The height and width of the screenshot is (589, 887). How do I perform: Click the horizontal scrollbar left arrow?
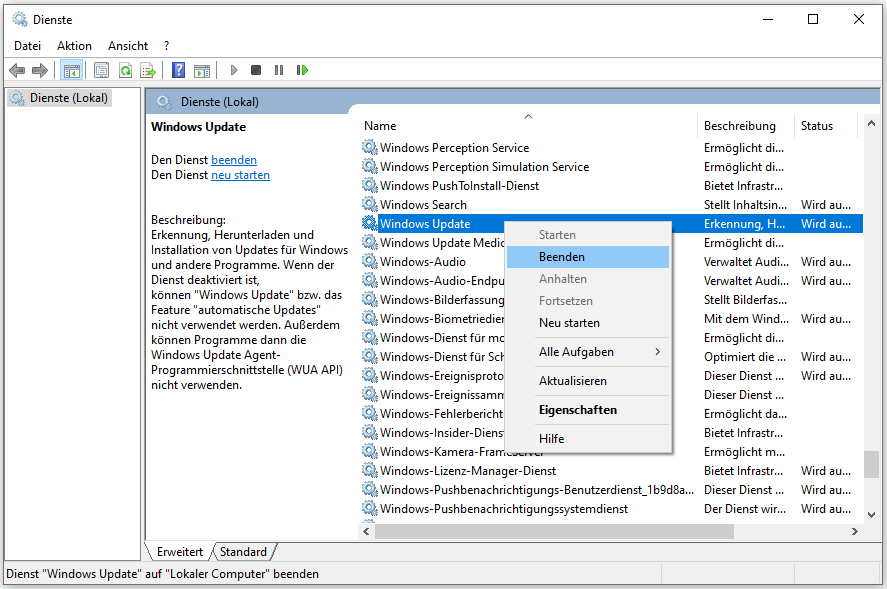pos(367,531)
